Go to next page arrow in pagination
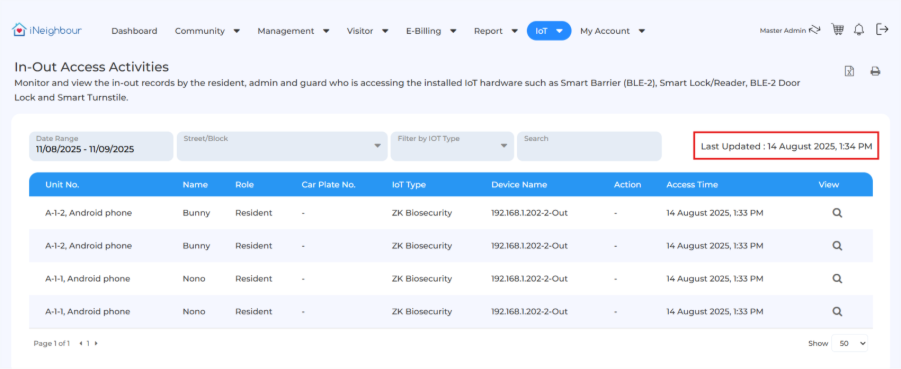This screenshot has height=369, width=901. [96, 343]
